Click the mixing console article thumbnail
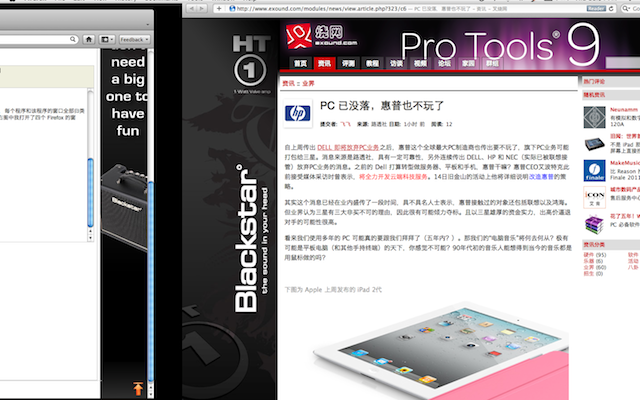 tap(594, 144)
